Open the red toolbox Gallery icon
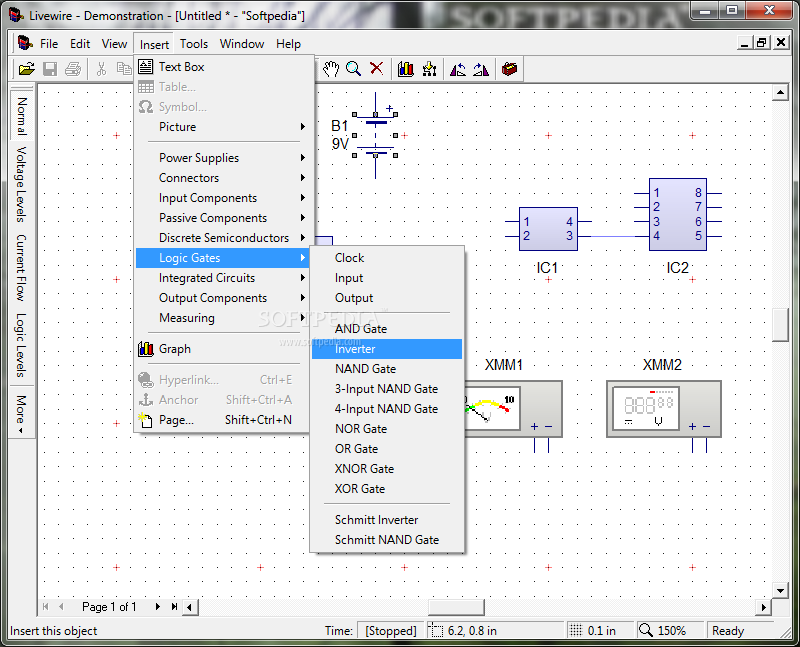This screenshot has width=800, height=647. coord(509,69)
